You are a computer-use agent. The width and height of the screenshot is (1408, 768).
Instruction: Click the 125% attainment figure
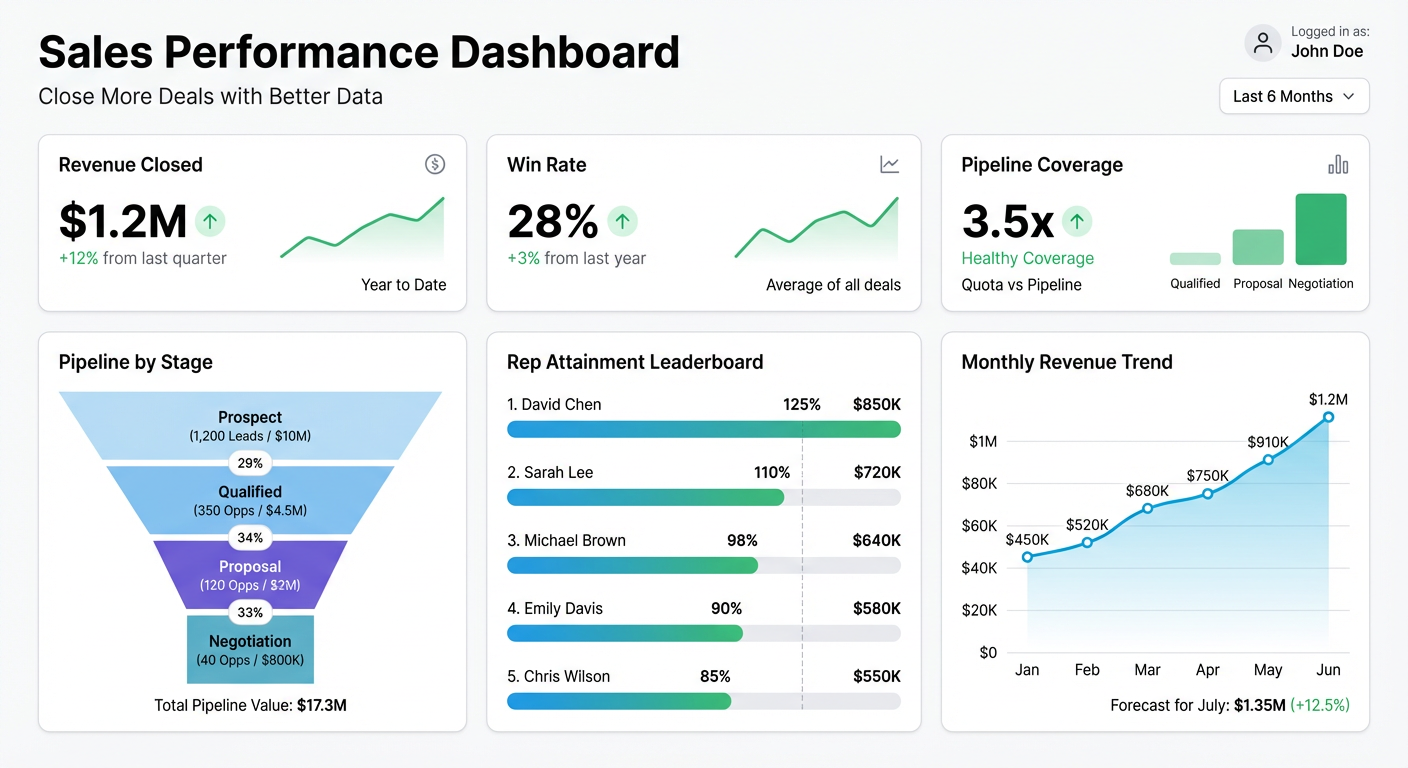[802, 404]
